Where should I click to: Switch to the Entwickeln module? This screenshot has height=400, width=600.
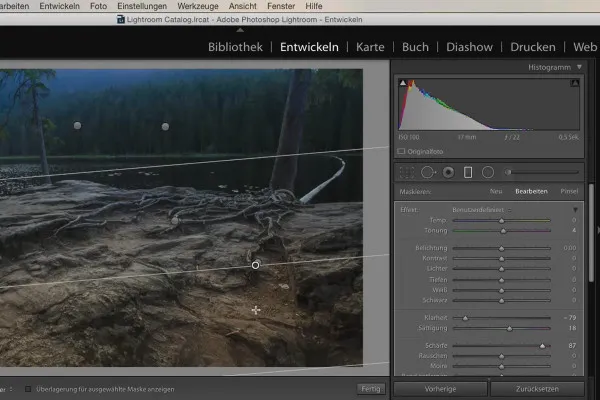309,47
